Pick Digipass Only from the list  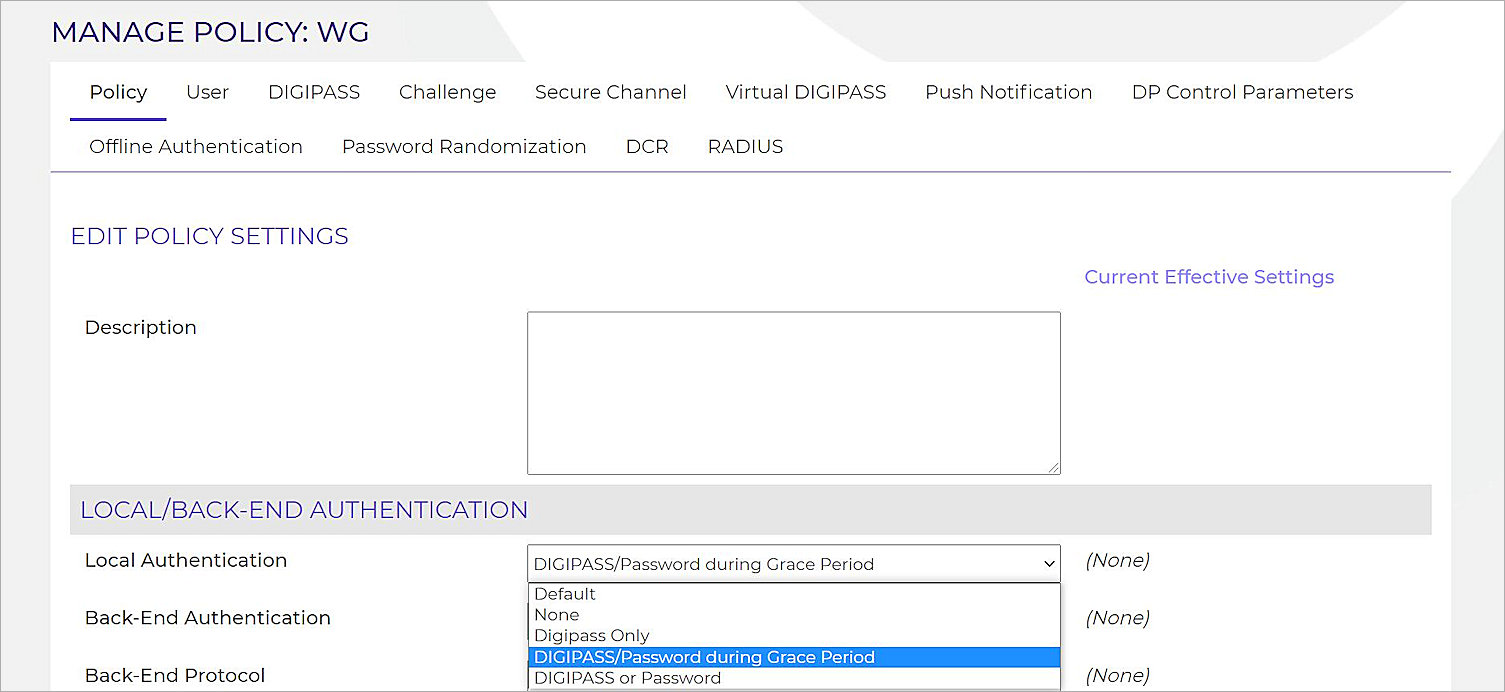tap(592, 636)
